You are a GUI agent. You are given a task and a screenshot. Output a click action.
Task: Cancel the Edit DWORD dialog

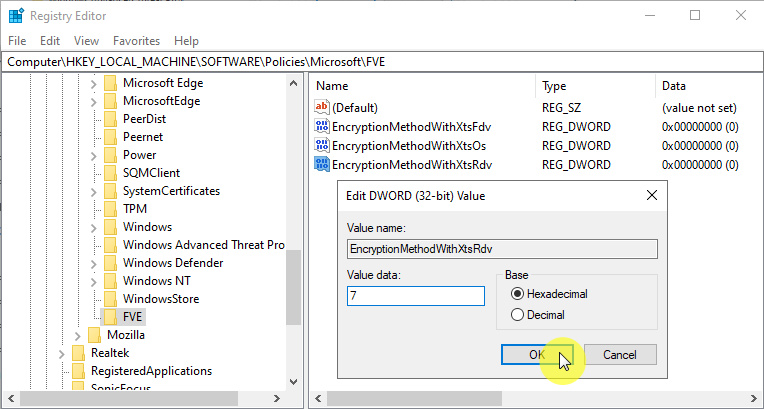[619, 355]
